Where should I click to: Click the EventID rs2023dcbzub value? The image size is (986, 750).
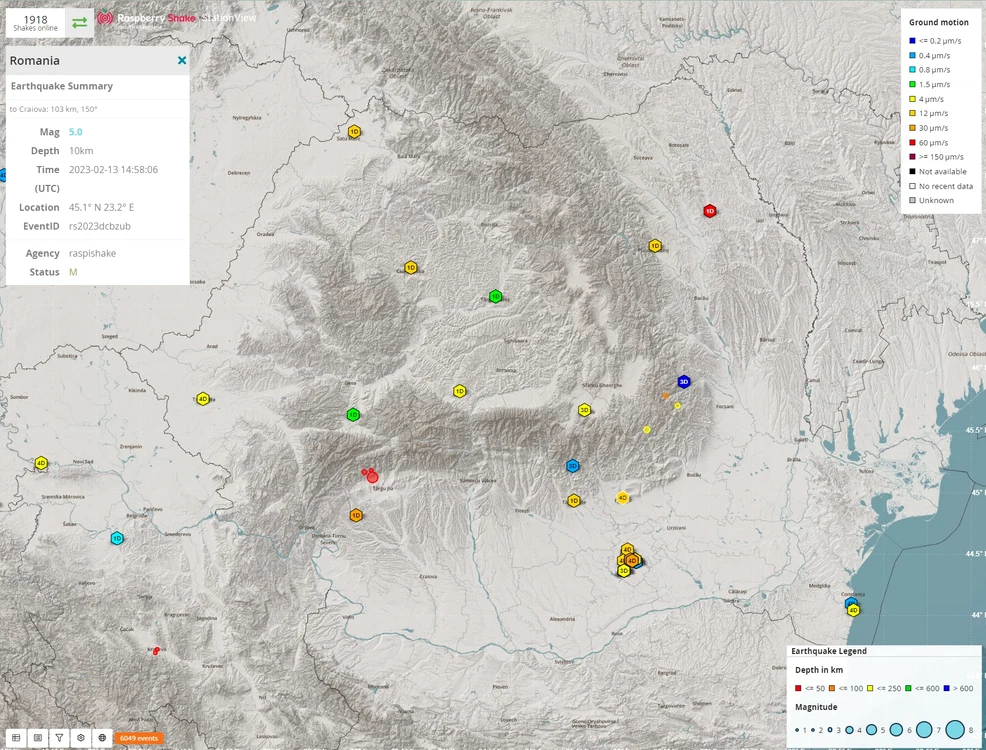(100, 226)
